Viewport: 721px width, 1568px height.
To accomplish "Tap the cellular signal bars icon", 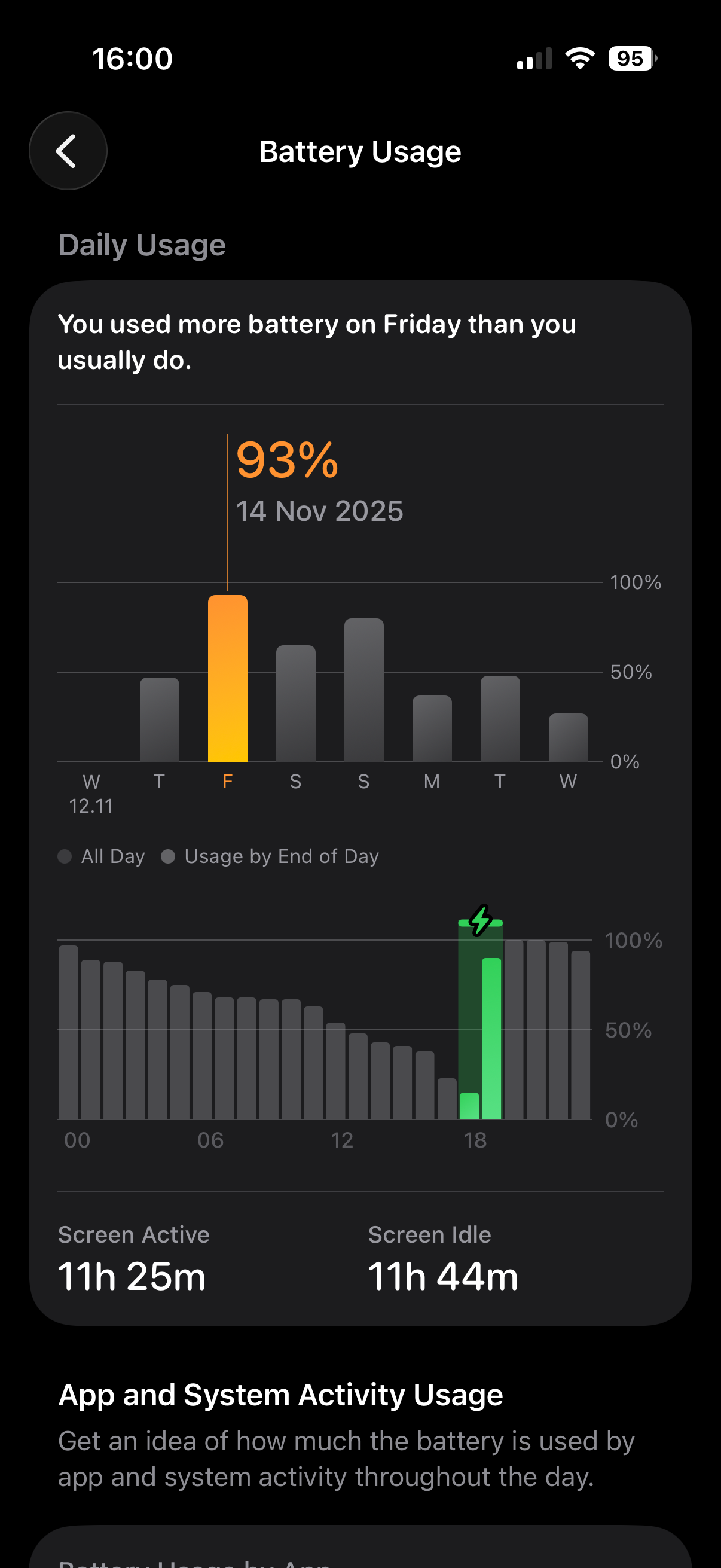I will point(534,59).
